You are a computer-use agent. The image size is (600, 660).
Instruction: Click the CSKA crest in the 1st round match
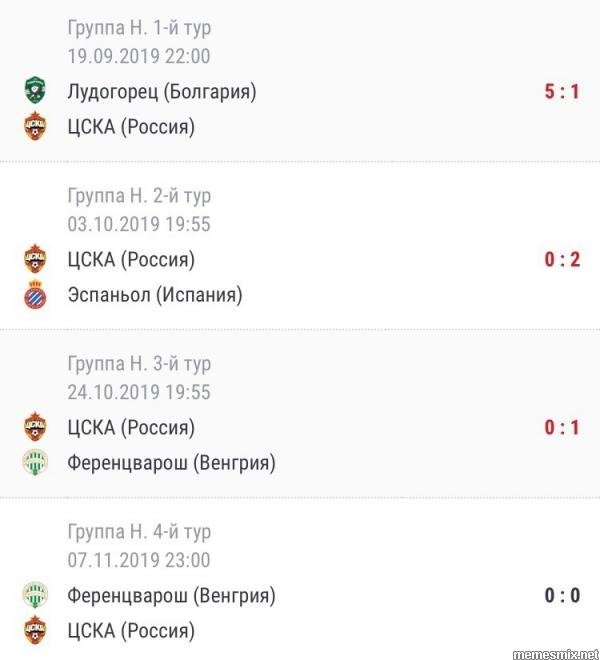coord(35,127)
